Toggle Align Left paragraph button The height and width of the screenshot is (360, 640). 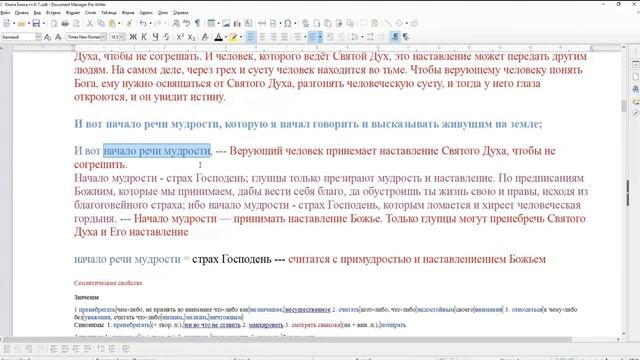pyautogui.click(x=251, y=37)
